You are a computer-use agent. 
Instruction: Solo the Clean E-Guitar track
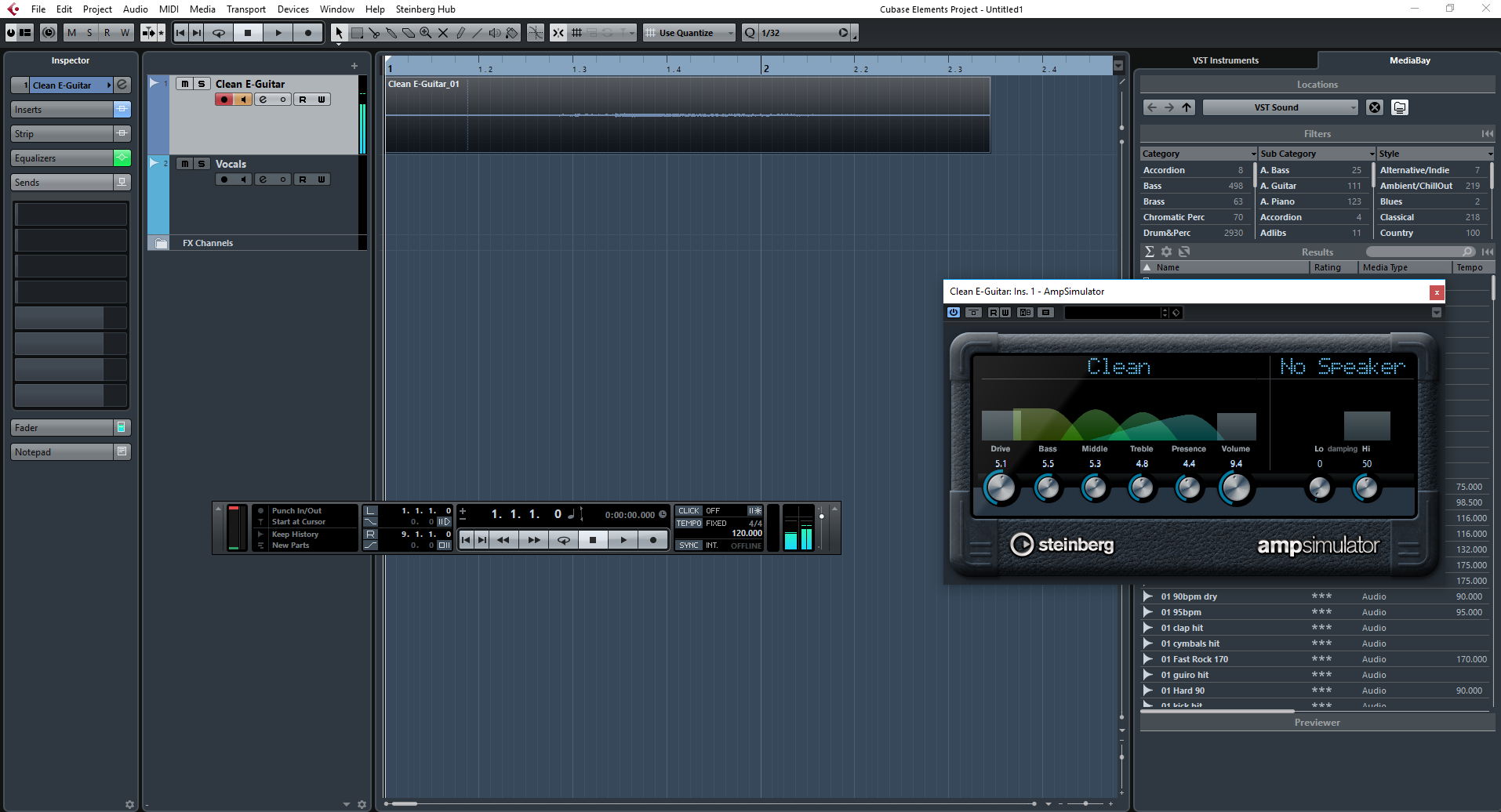[202, 84]
